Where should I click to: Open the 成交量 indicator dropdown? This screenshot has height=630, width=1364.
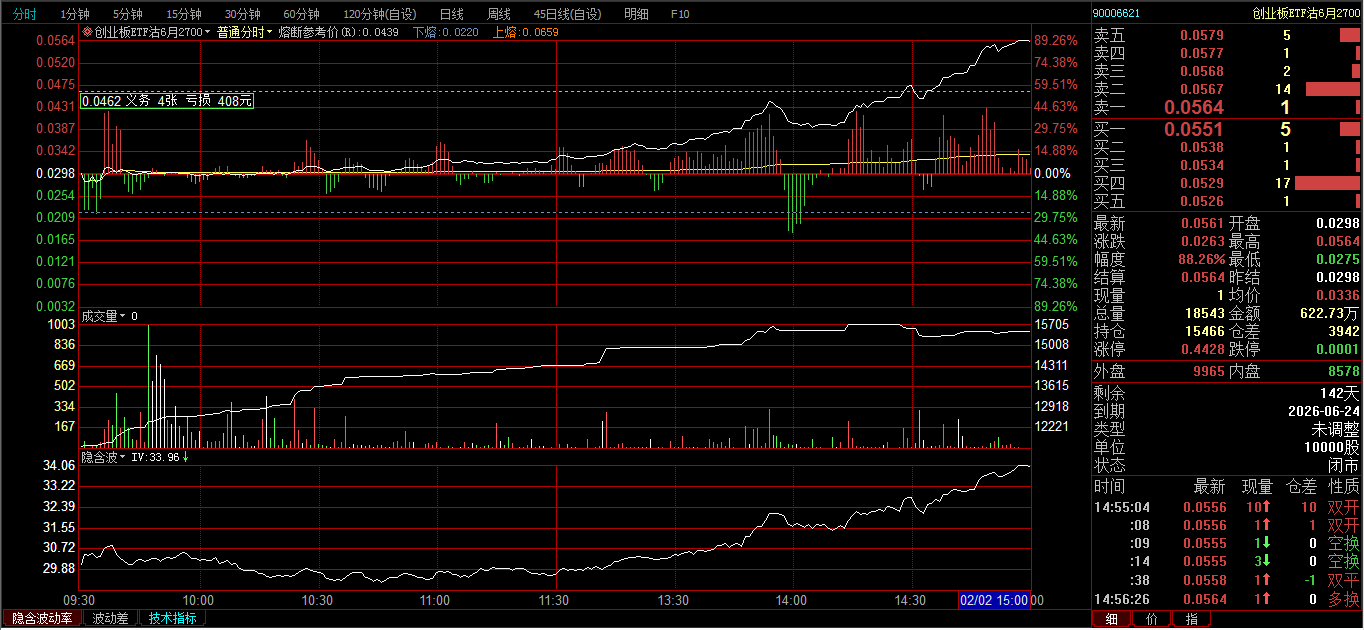[x=104, y=316]
